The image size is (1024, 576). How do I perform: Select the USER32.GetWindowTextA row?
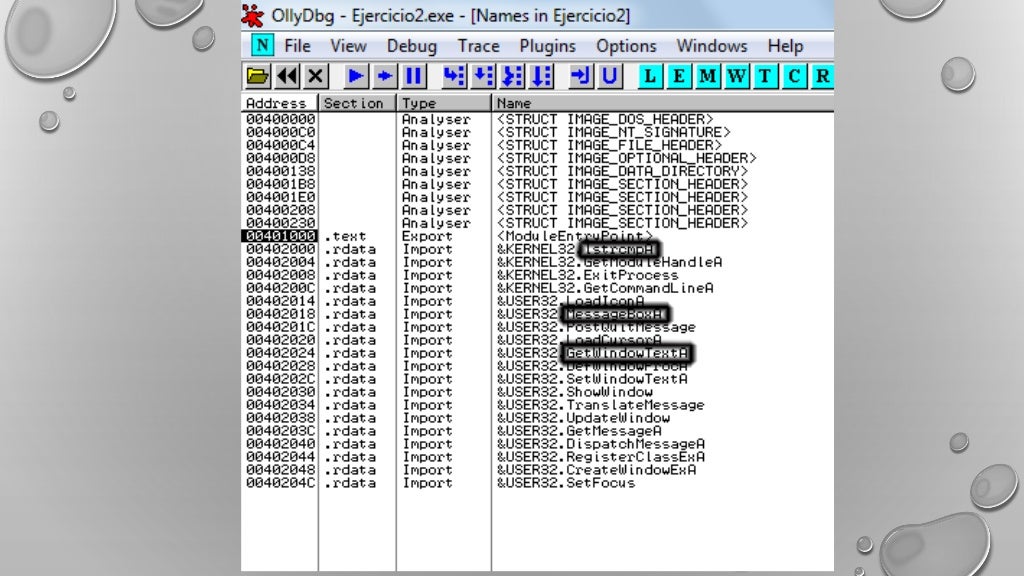(x=537, y=353)
